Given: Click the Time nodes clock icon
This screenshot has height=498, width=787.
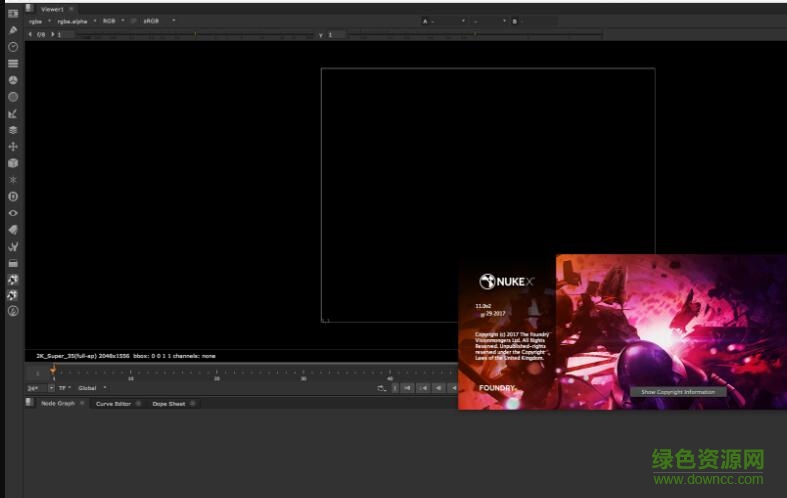Looking at the screenshot, I should coord(13,47).
